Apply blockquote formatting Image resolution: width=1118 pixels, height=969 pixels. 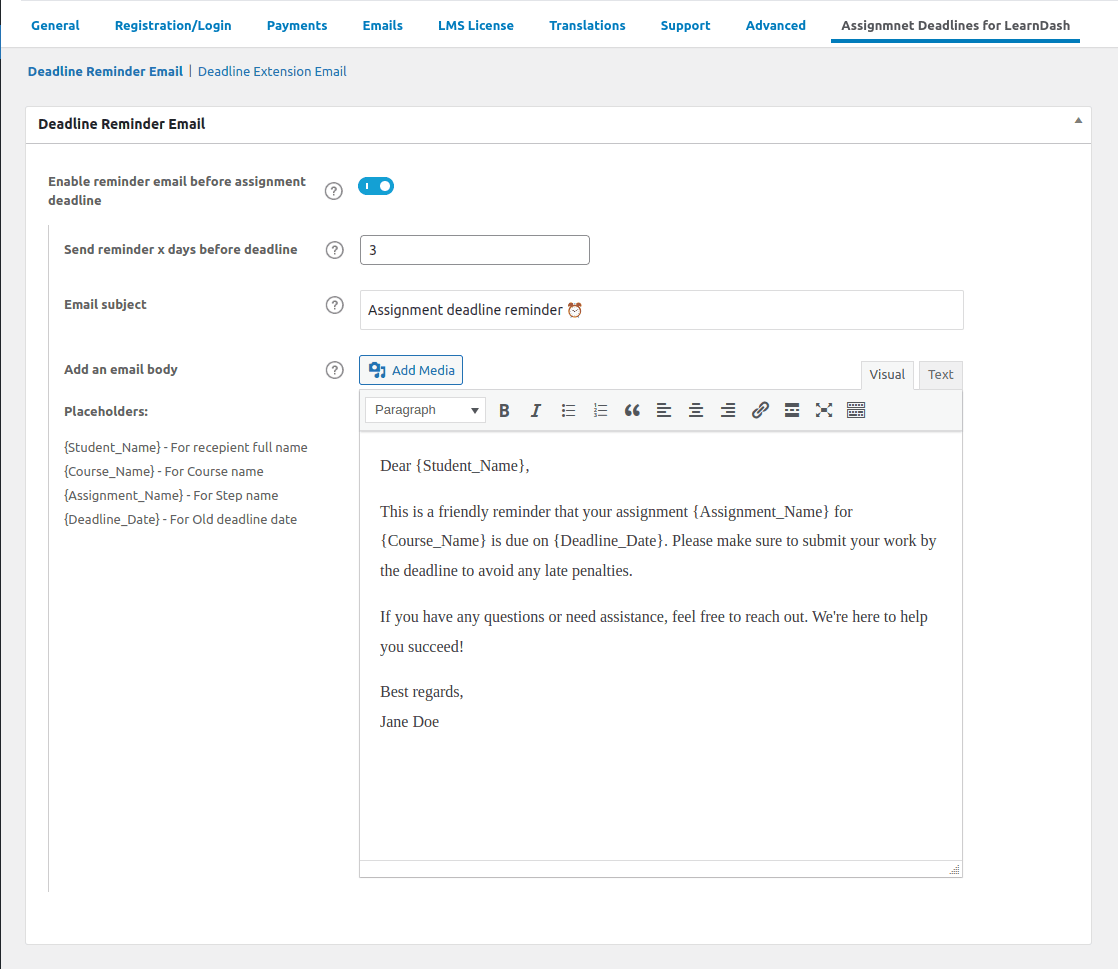[632, 410]
